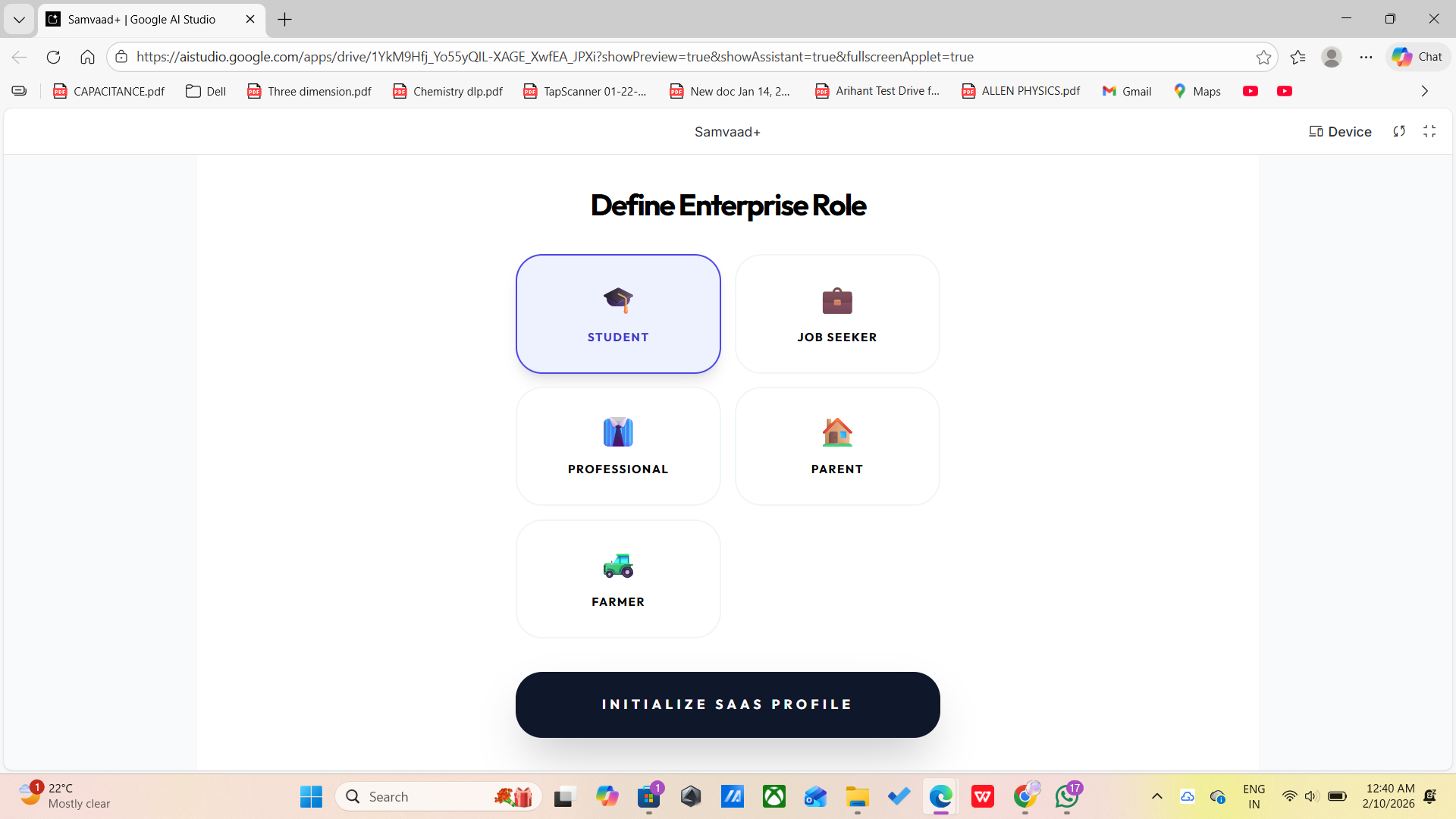Open the Copilot Chat button

1417,57
